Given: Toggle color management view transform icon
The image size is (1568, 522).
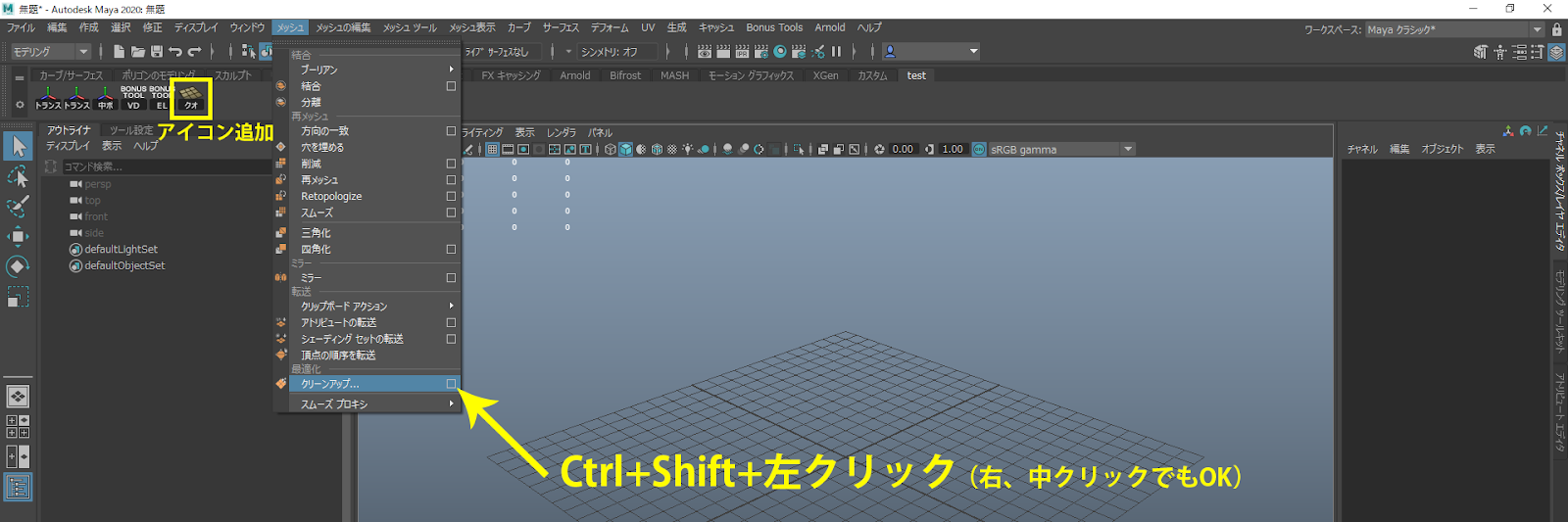Looking at the screenshot, I should tap(979, 149).
